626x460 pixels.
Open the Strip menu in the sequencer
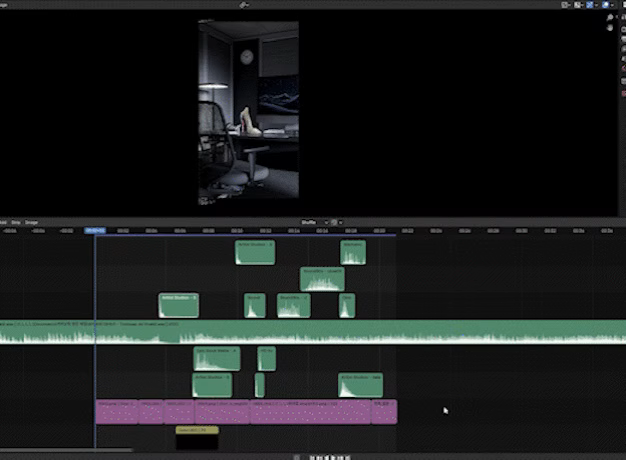click(x=16, y=222)
